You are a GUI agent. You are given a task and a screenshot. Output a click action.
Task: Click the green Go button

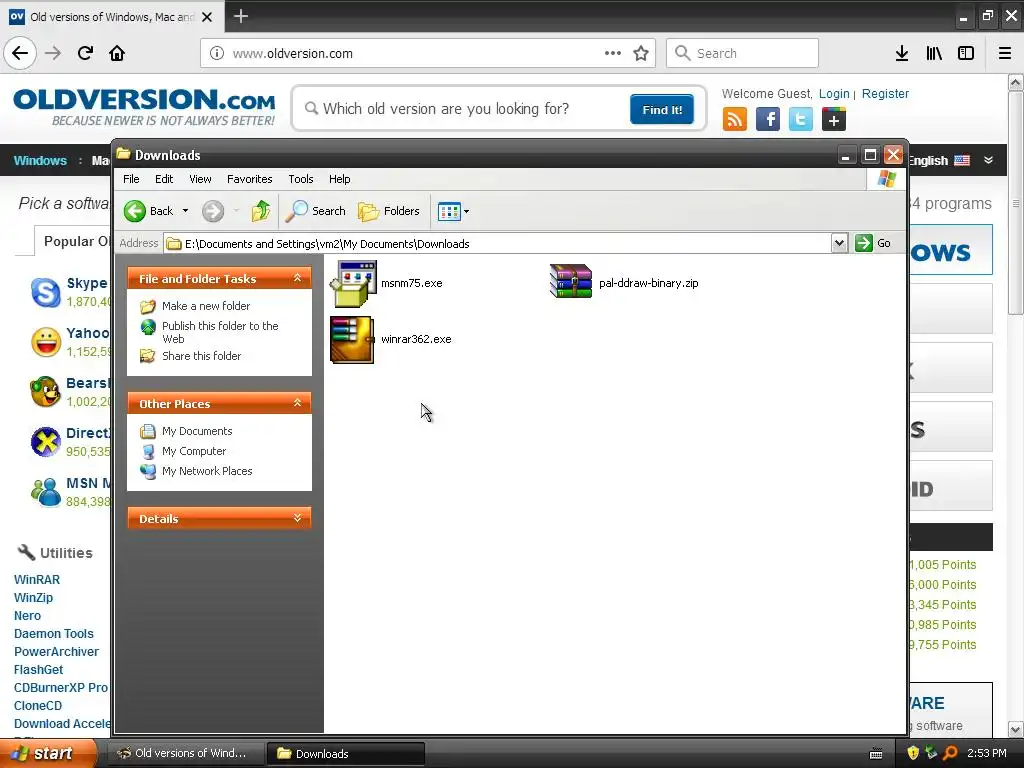(872, 243)
